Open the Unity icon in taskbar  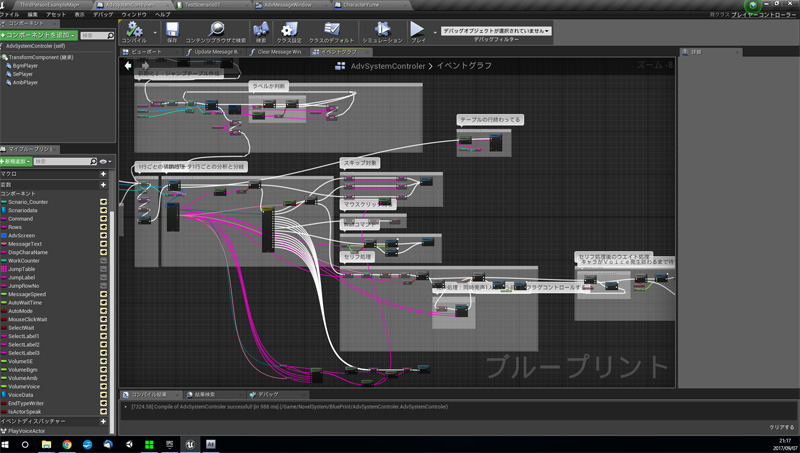tap(129, 444)
